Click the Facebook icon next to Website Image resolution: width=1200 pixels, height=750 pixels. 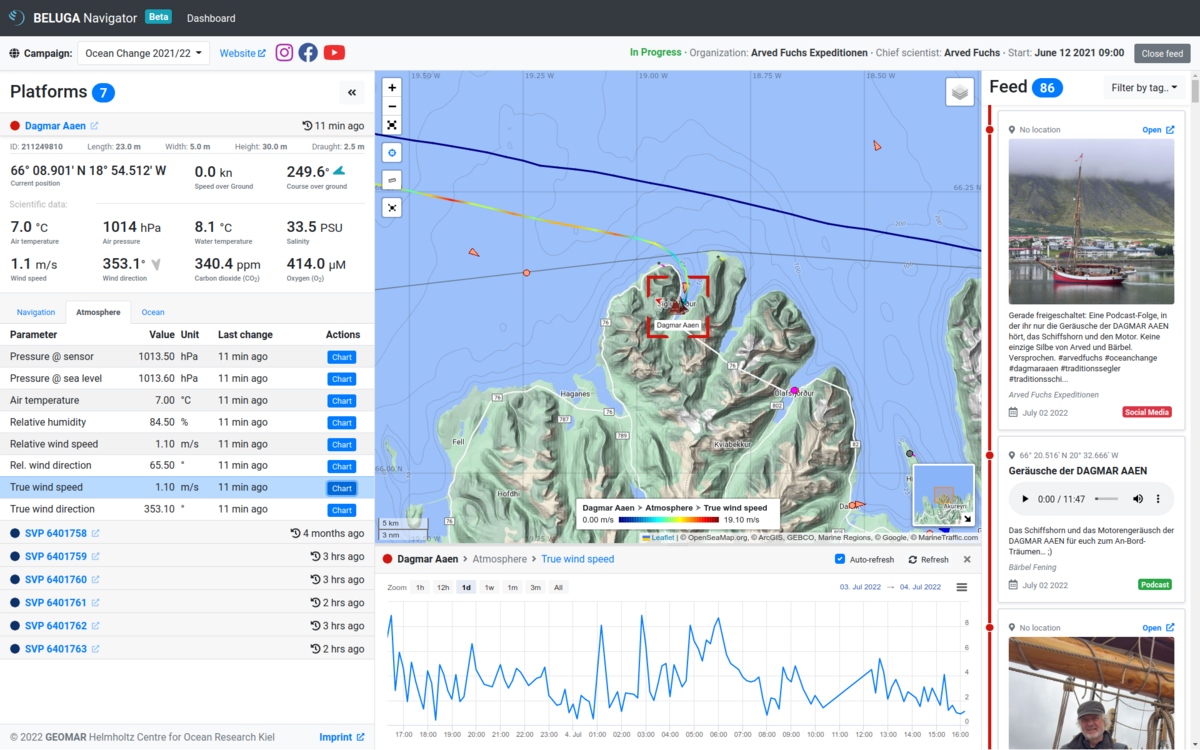tap(307, 52)
